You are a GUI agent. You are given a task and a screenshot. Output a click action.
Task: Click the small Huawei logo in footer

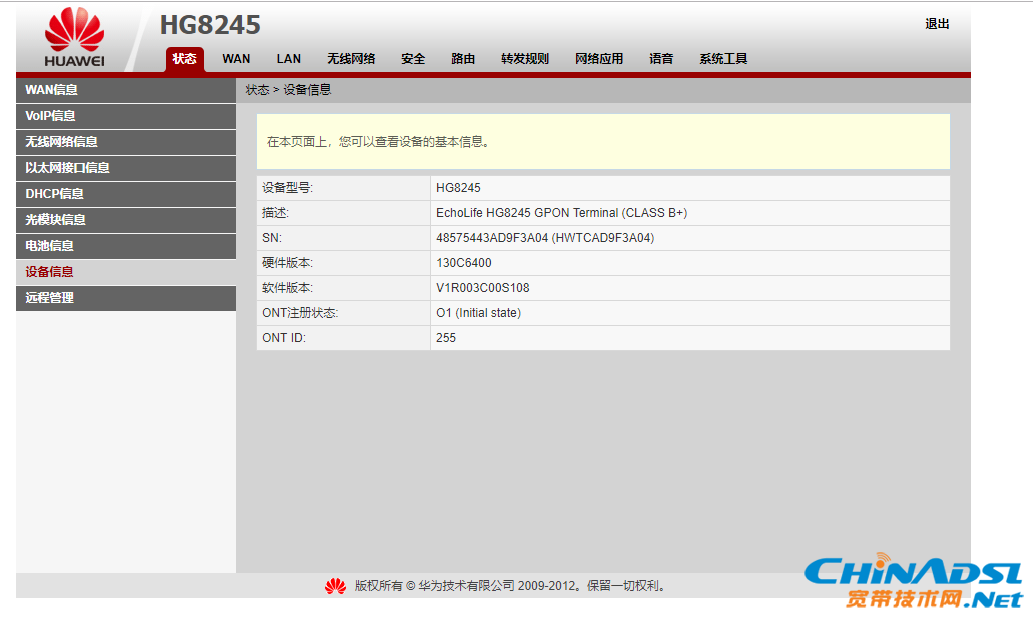[x=335, y=586]
